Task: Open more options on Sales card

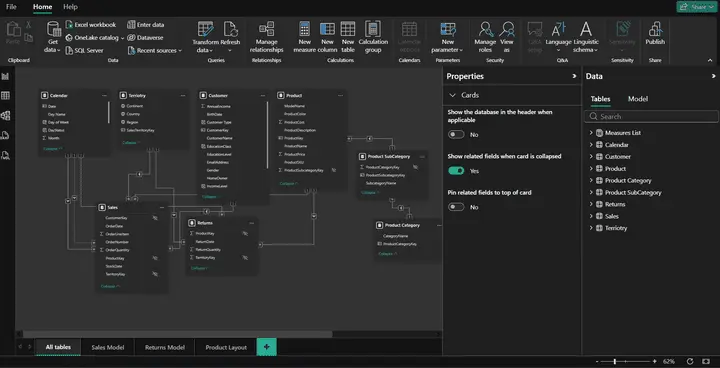Action: point(162,208)
